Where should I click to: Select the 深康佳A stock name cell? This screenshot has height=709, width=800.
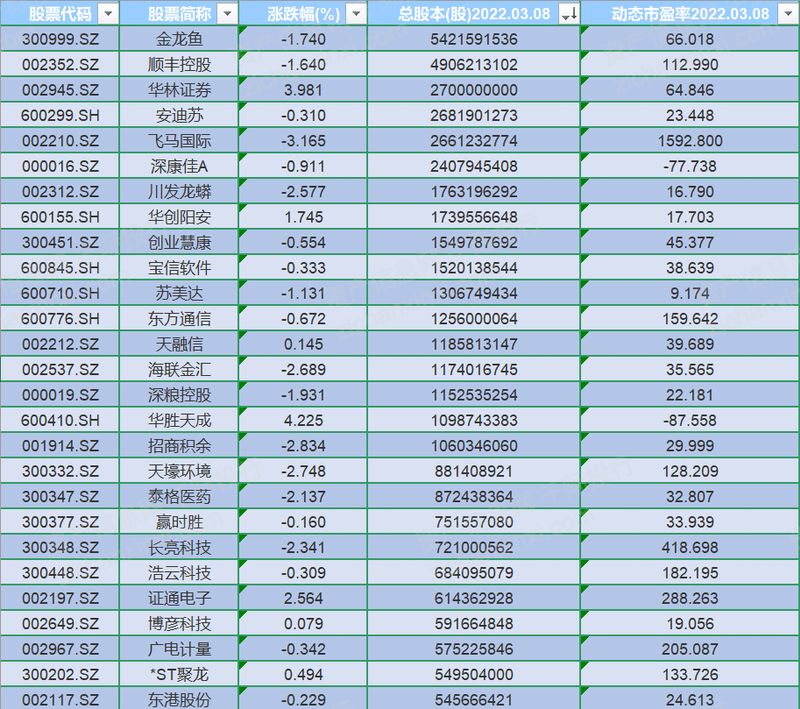(x=178, y=166)
